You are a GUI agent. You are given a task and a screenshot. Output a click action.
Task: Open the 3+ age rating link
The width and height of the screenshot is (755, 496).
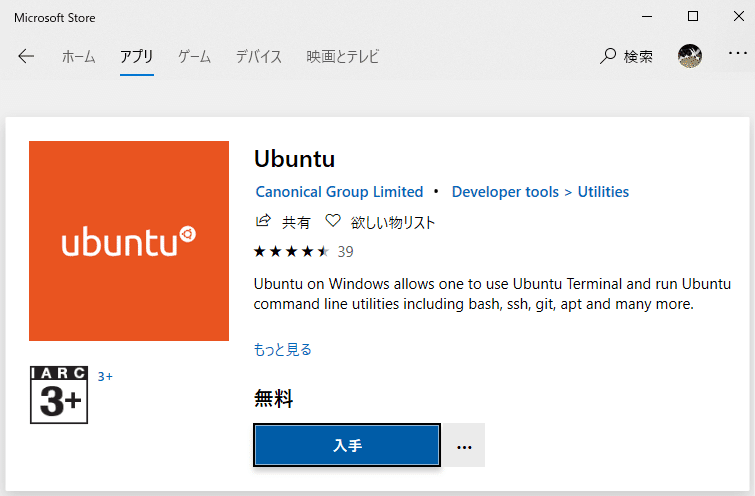coord(105,377)
